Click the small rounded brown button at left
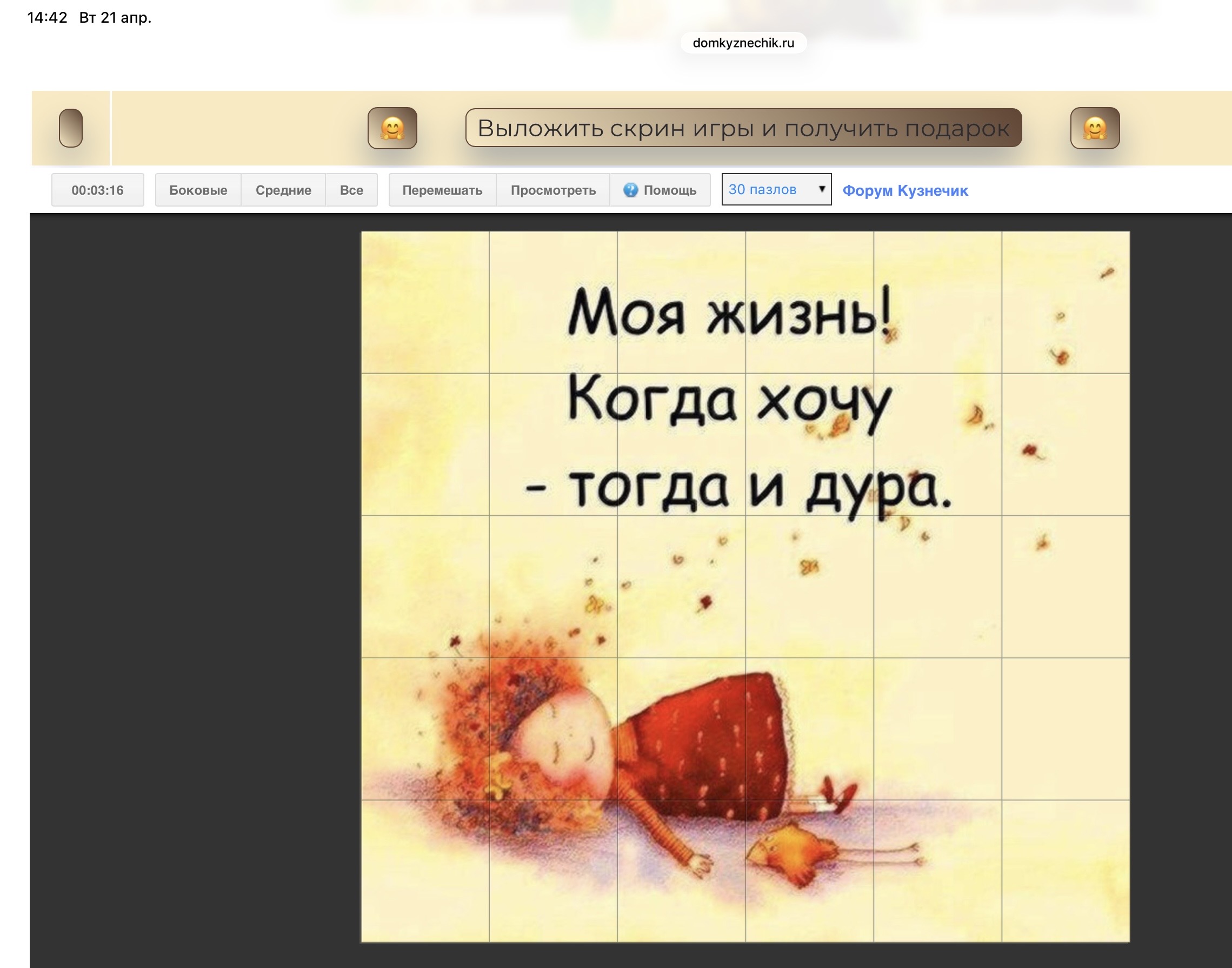The width and height of the screenshot is (1232, 968). tap(71, 128)
